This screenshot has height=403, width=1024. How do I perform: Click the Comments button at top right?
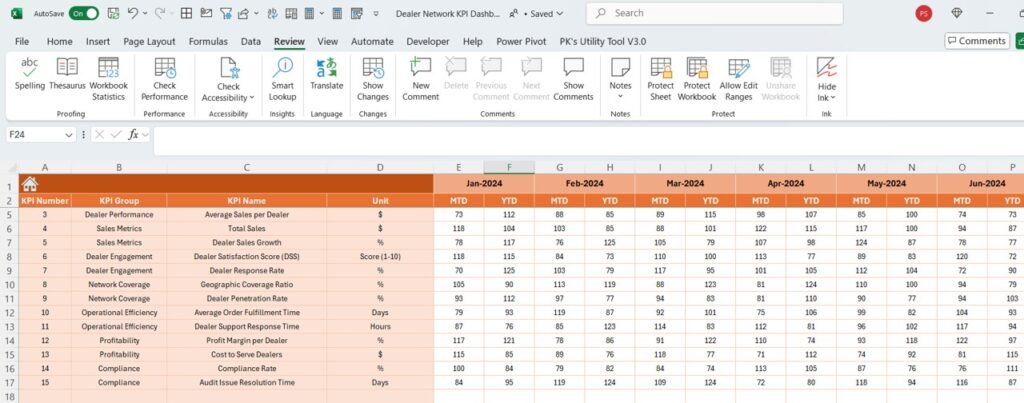[976, 41]
